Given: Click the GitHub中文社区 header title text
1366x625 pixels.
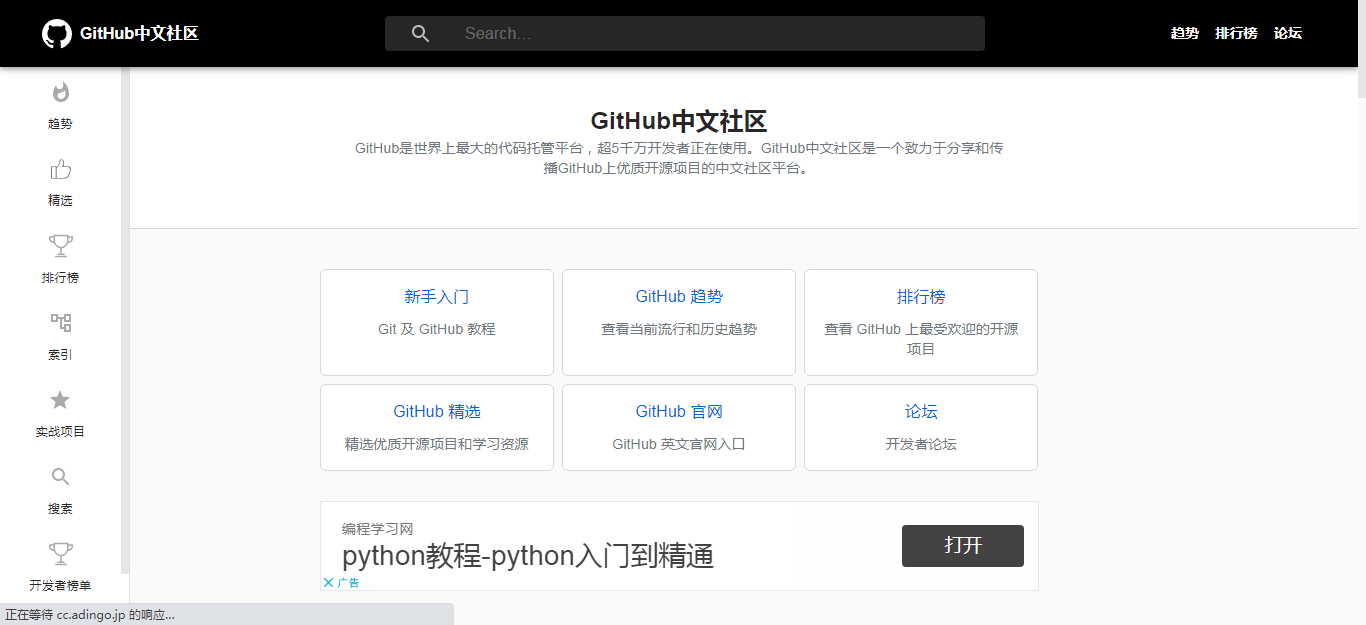Looking at the screenshot, I should pyautogui.click(x=139, y=33).
